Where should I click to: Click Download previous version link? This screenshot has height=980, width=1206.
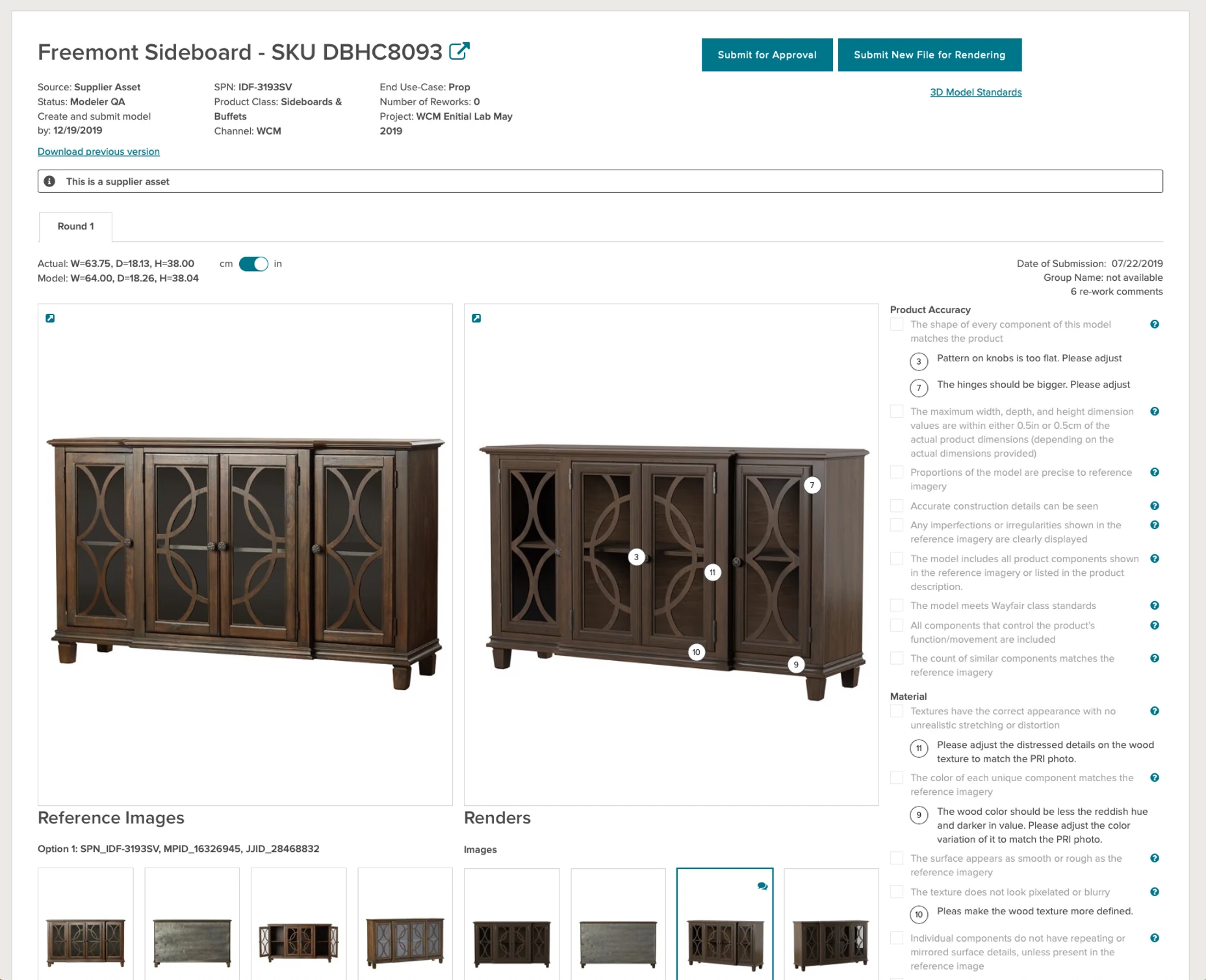pyautogui.click(x=99, y=151)
